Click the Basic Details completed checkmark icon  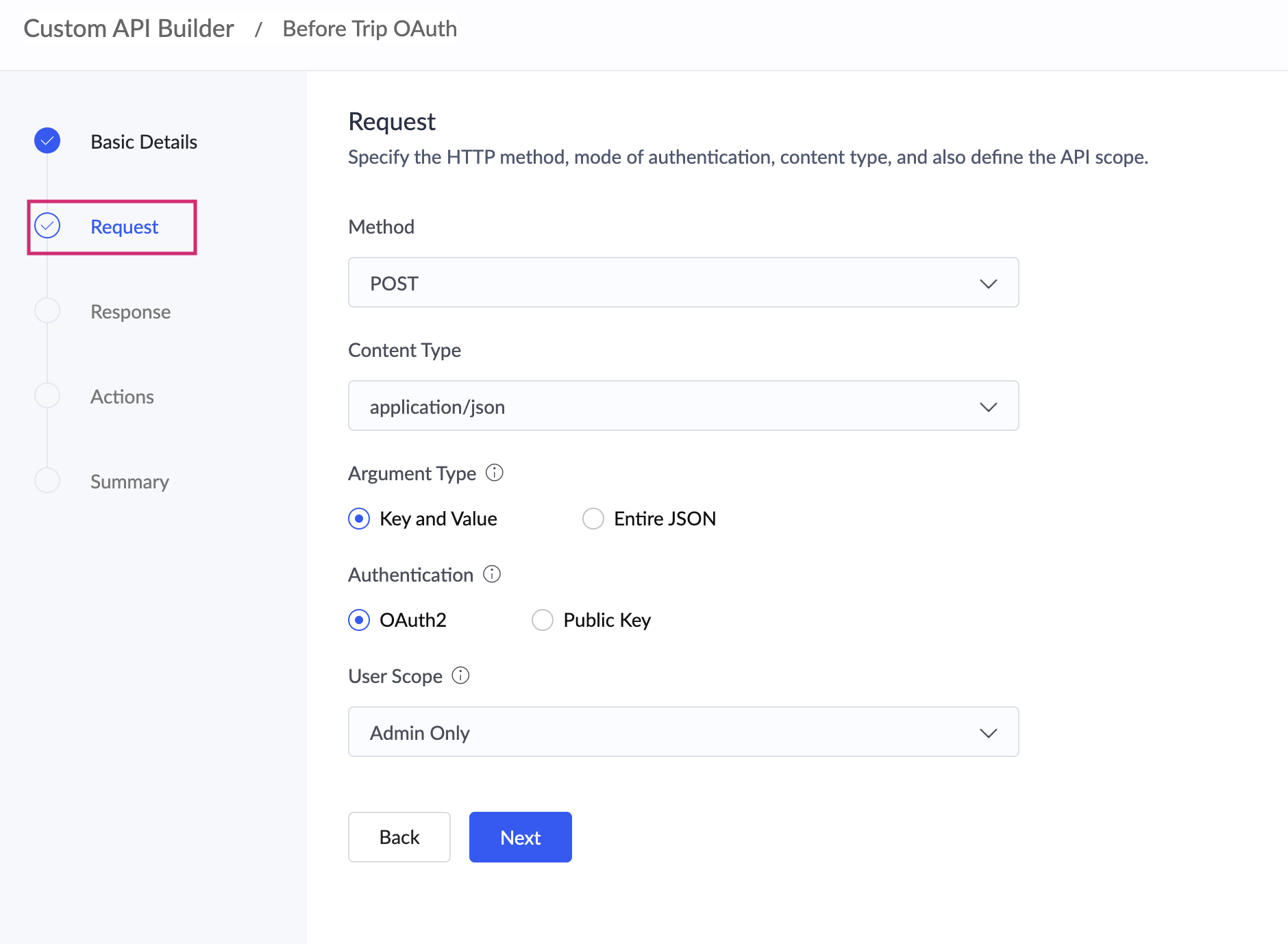(x=47, y=141)
